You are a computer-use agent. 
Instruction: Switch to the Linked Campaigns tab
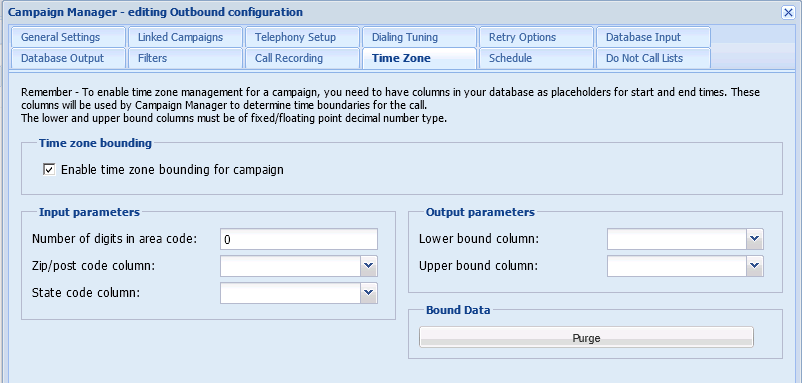point(185,37)
